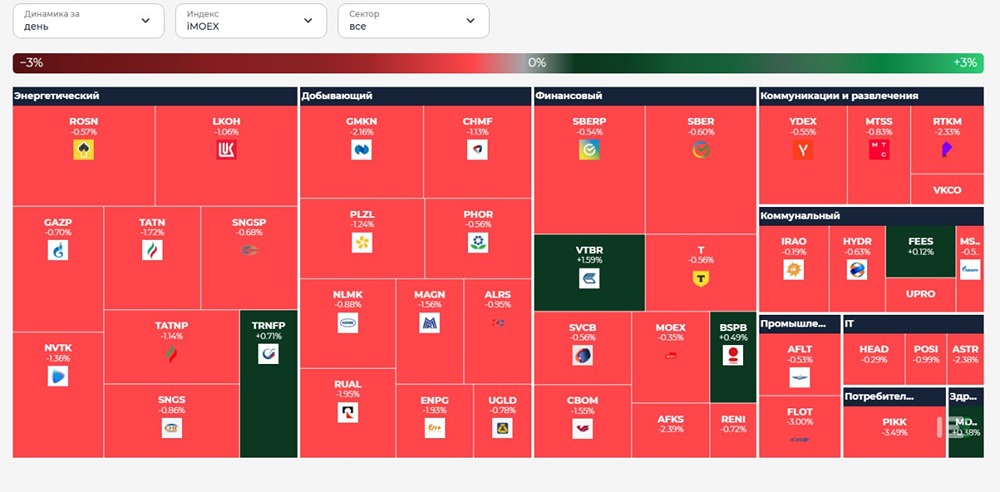Click the BSPB logo icon
Screen dimensions: 1000x492
coord(733,355)
